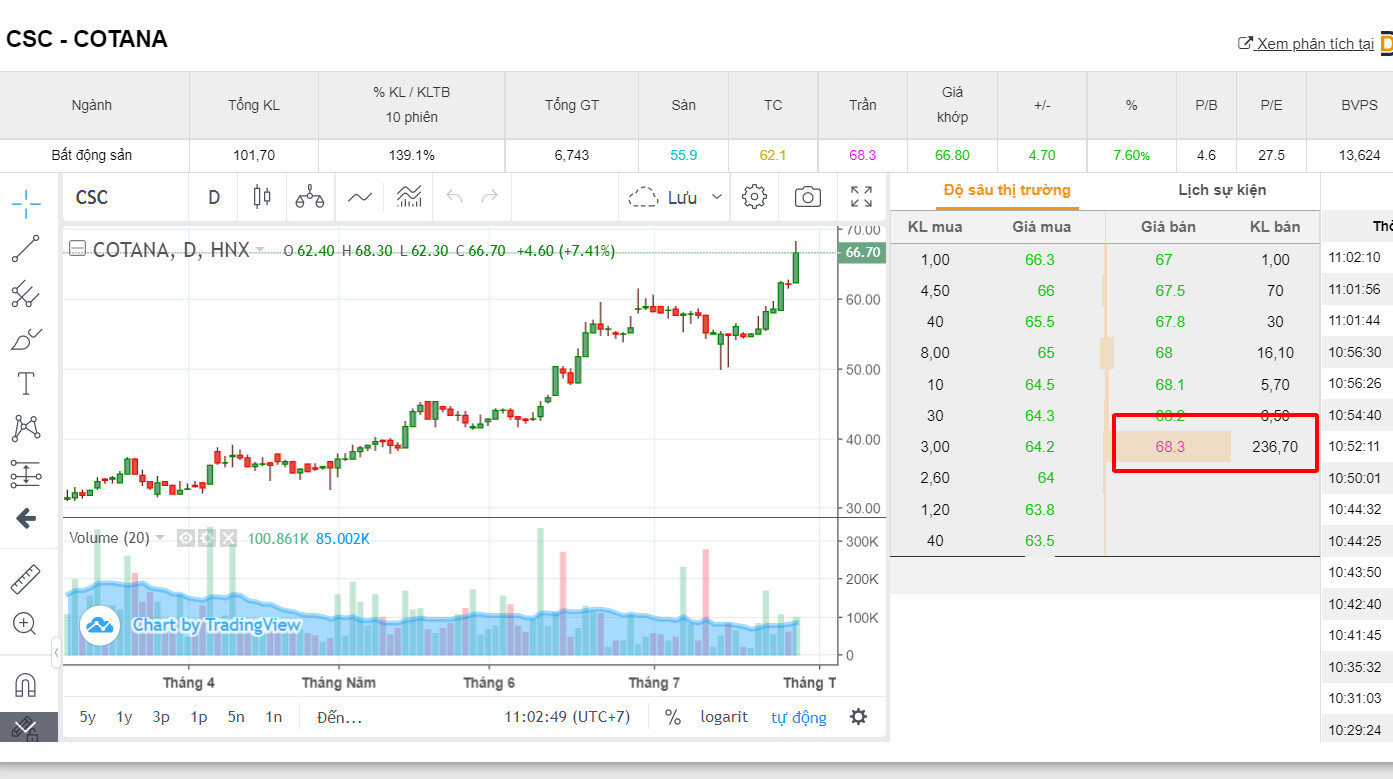Select the trend line drawing tool
The height and width of the screenshot is (779, 1393).
[26, 249]
